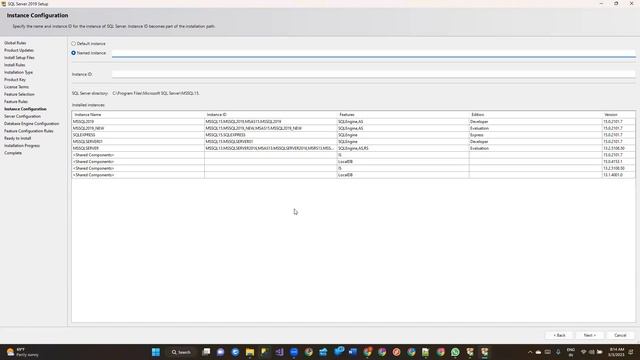
Task: Select the MSSQL2019 instance name cell
Action: click(138, 122)
